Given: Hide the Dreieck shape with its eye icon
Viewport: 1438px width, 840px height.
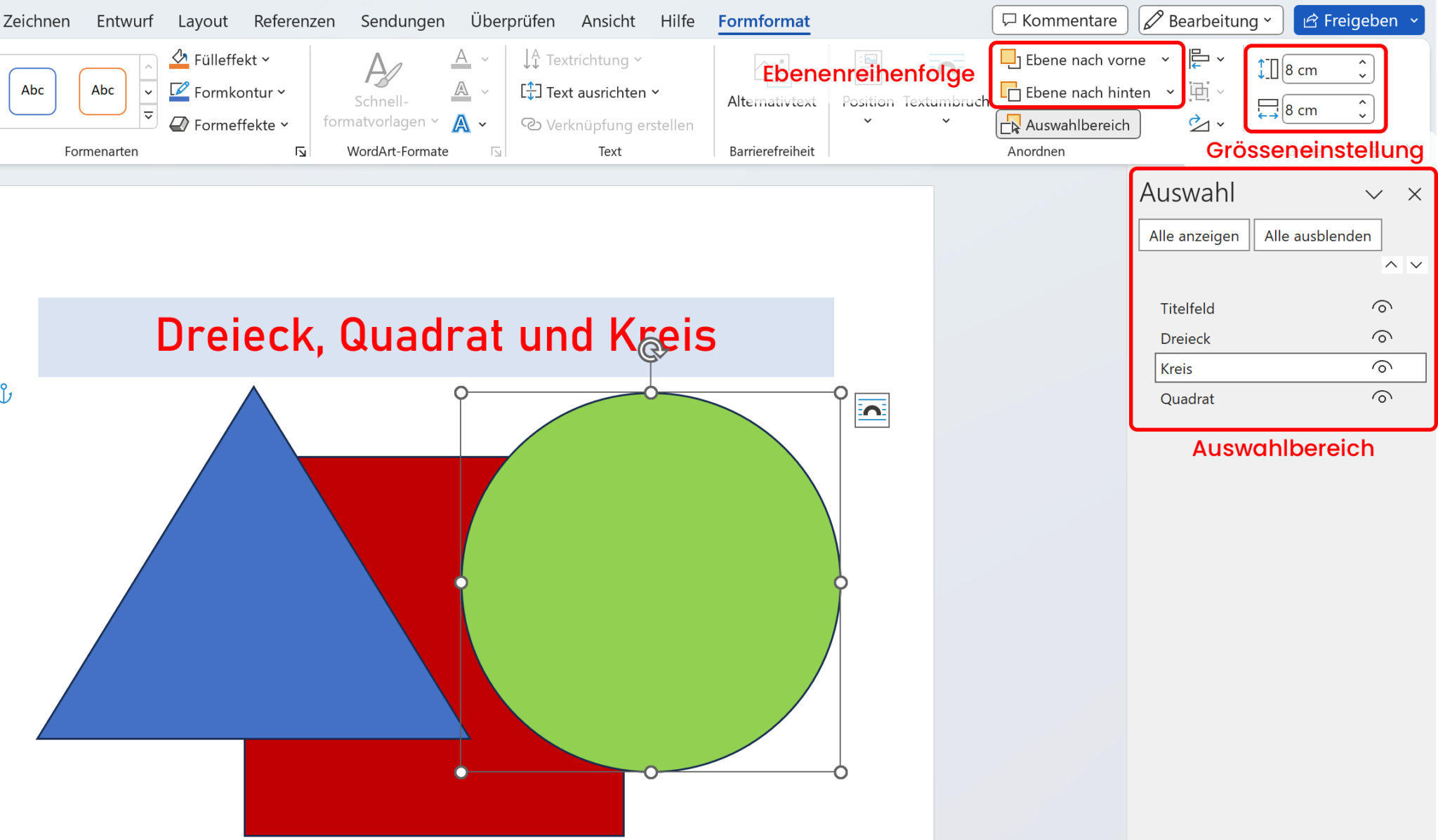Looking at the screenshot, I should [1382, 337].
